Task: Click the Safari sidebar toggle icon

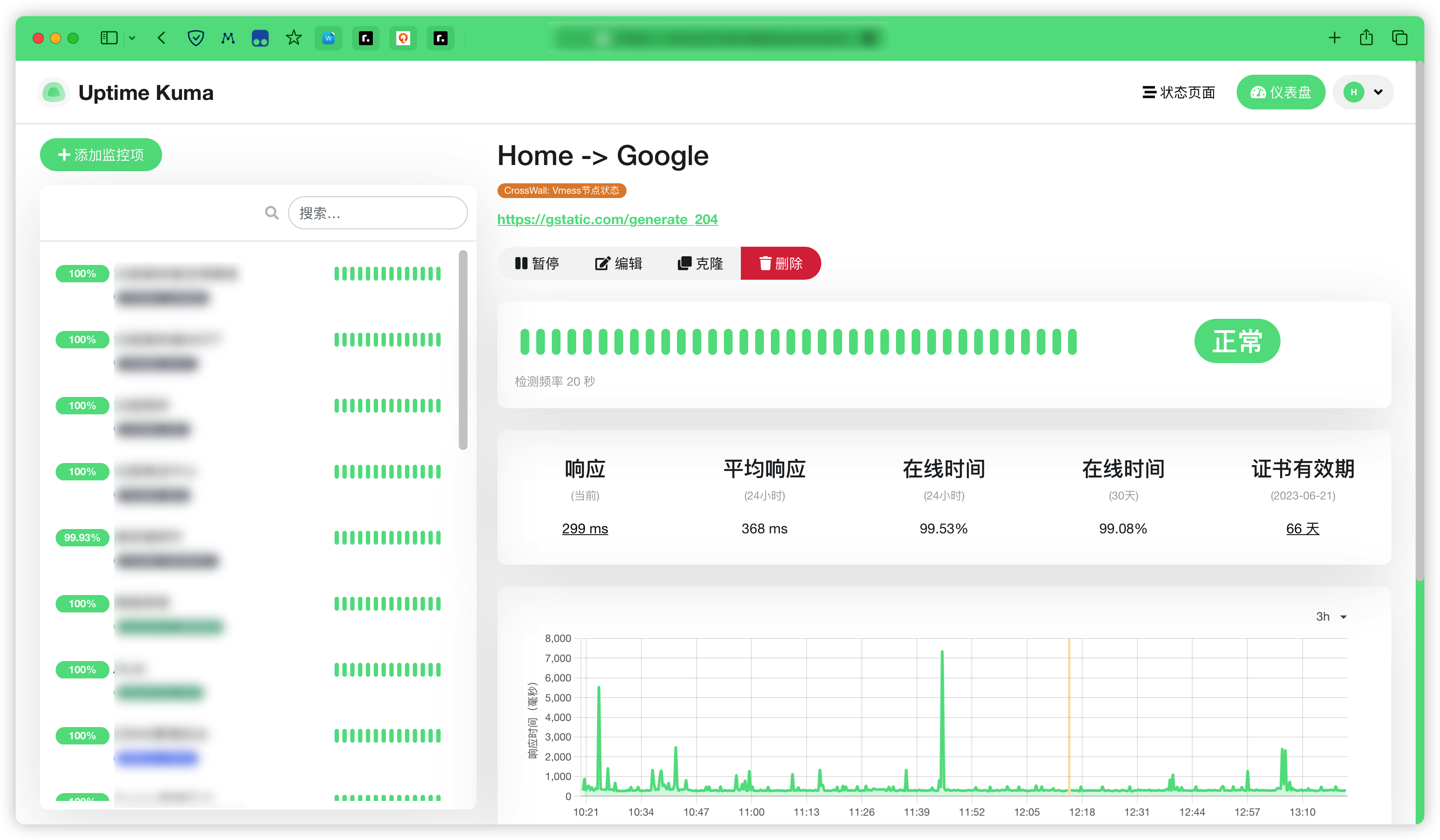Action: (x=109, y=38)
